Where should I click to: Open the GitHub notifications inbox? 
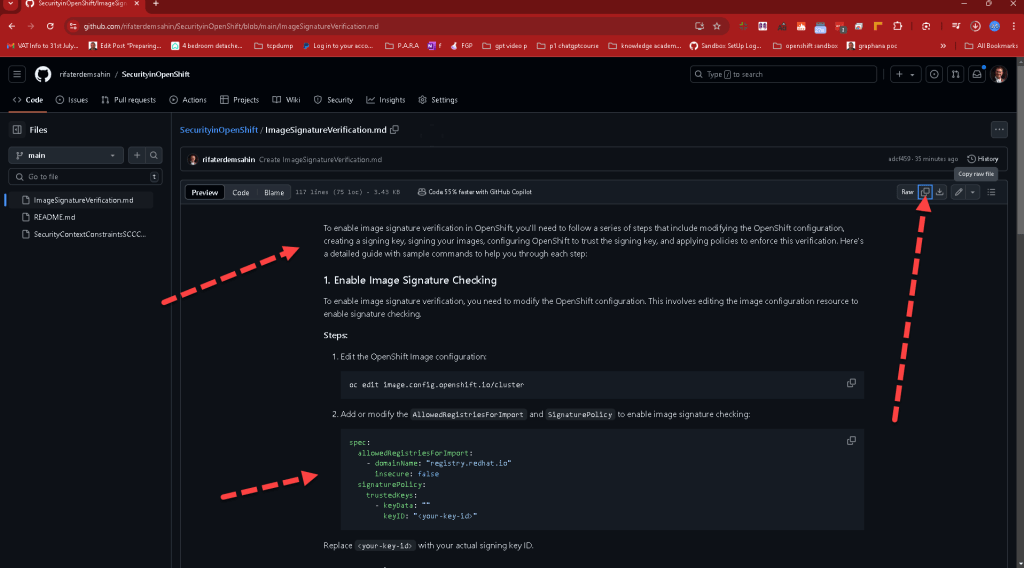(977, 74)
